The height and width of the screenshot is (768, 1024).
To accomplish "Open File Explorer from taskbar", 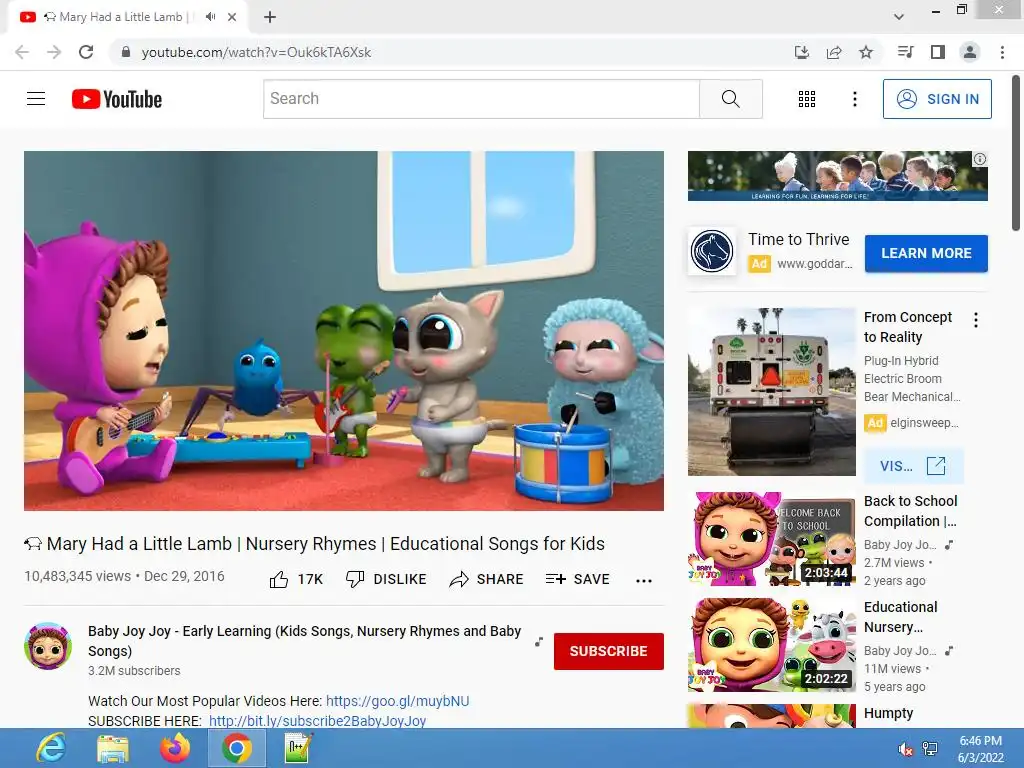I will click(113, 748).
